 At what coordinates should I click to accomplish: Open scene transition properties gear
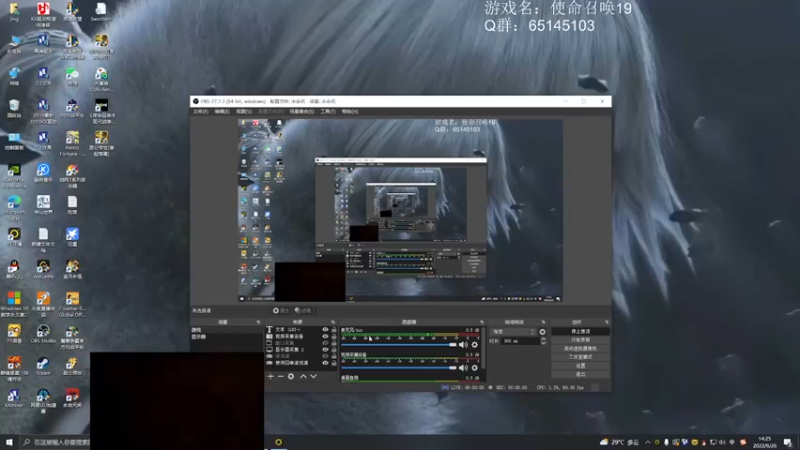[x=542, y=332]
